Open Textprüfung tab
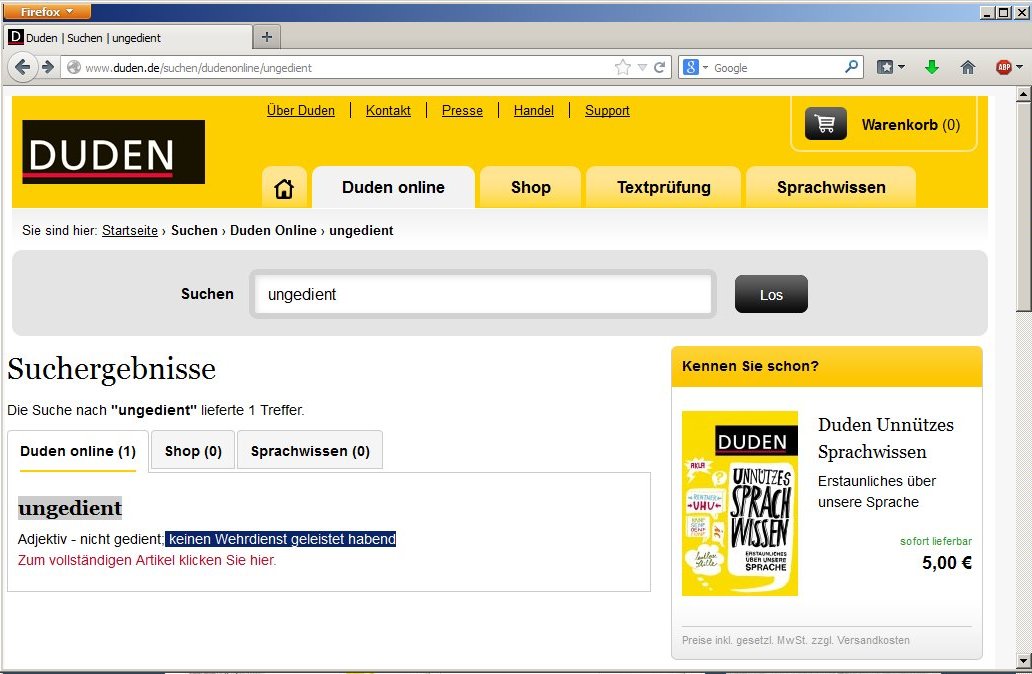The image size is (1032, 674). pos(663,188)
